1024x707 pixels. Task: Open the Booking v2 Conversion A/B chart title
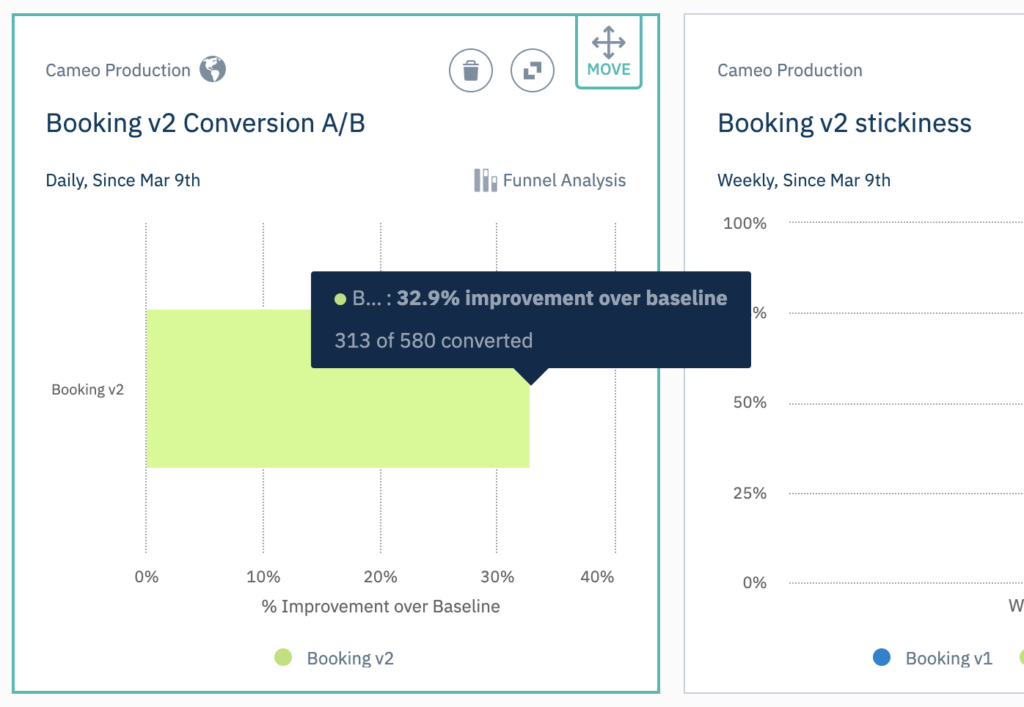coord(206,124)
